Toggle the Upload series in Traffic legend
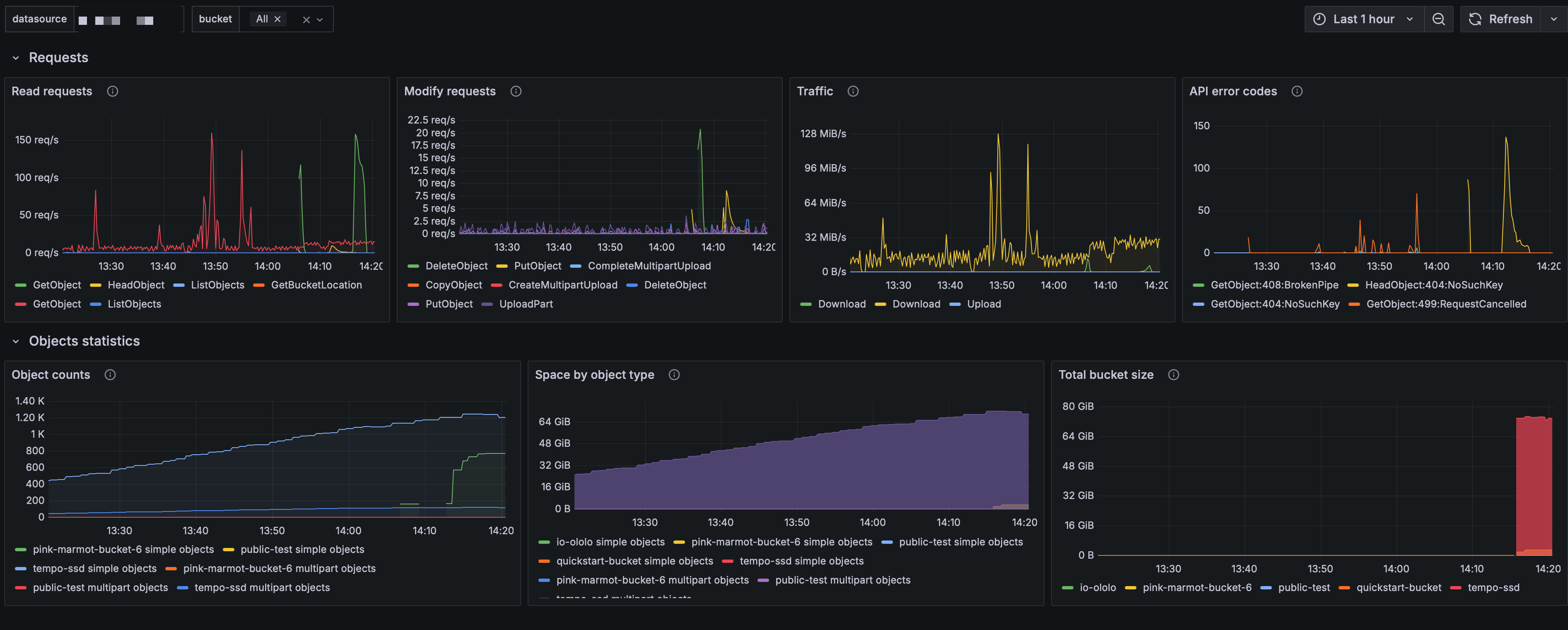This screenshot has height=630, width=1568. [983, 304]
